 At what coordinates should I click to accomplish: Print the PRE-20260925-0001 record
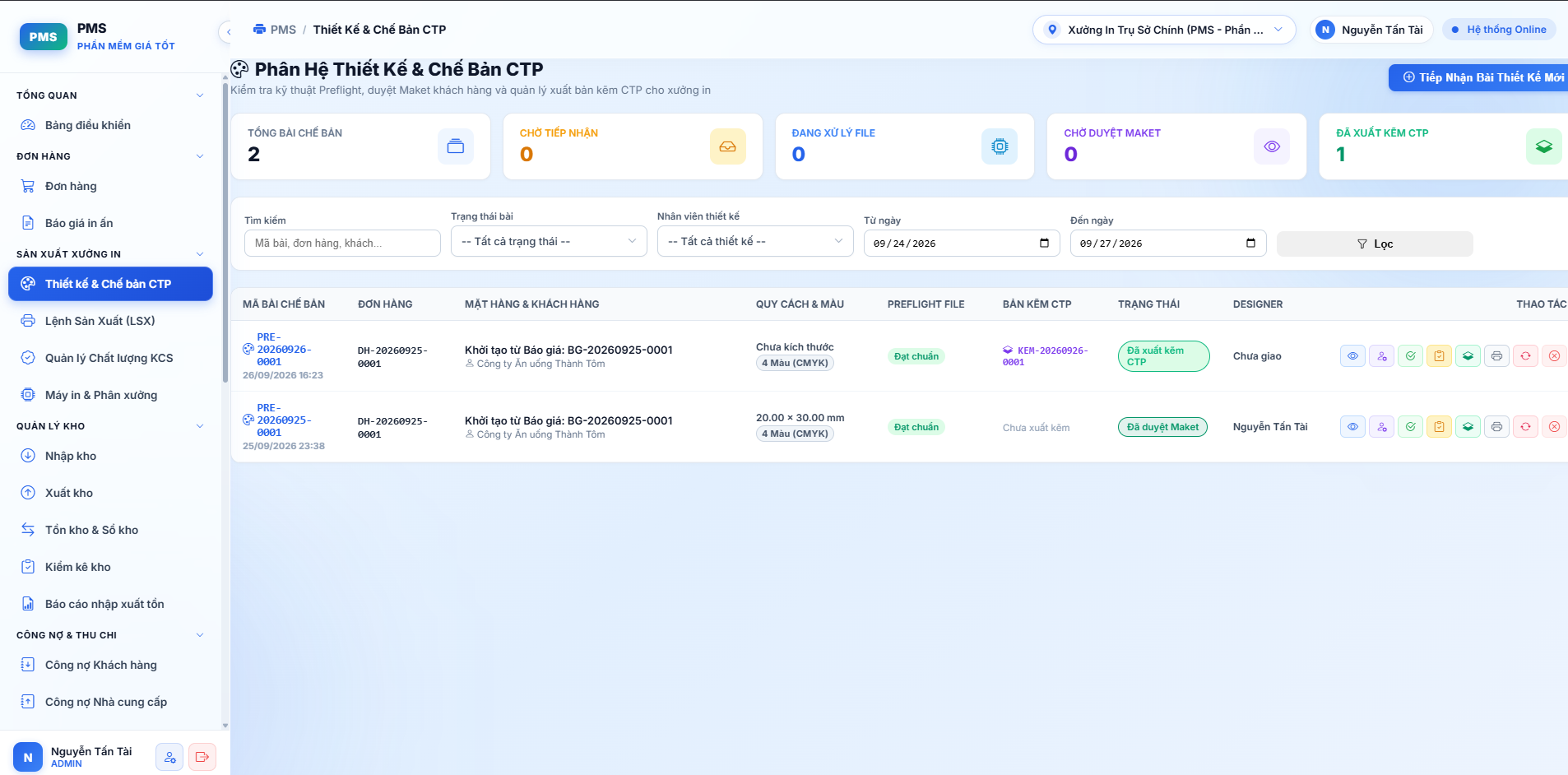coord(1496,427)
